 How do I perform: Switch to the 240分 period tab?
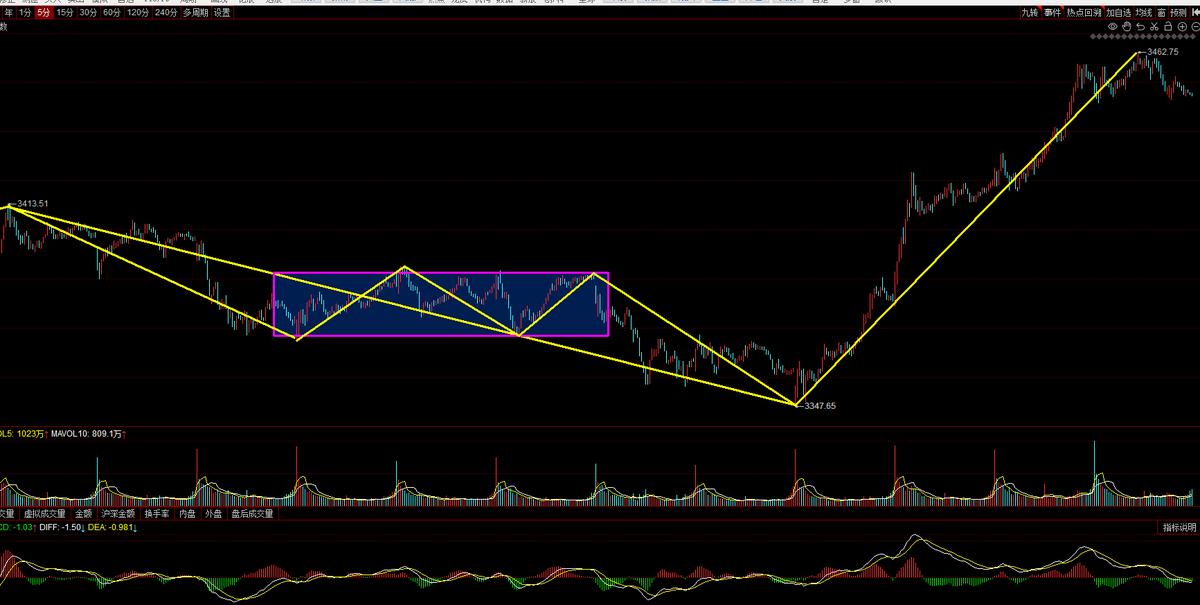166,13
